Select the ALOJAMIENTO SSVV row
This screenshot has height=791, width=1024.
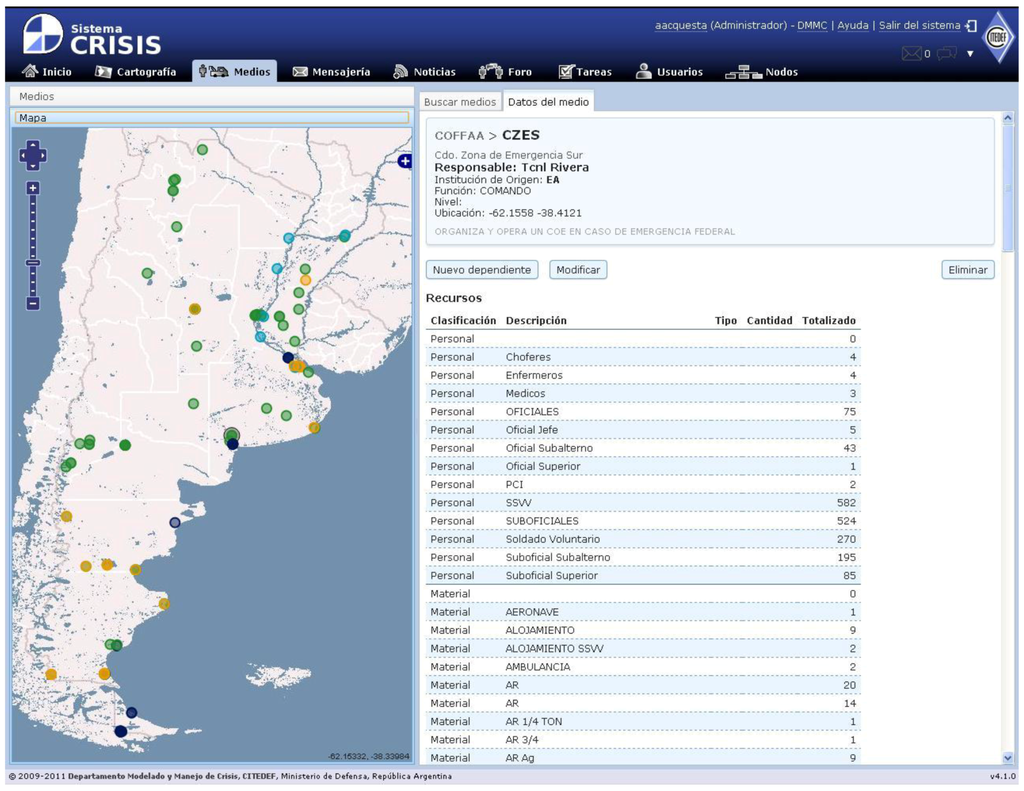click(x=643, y=649)
